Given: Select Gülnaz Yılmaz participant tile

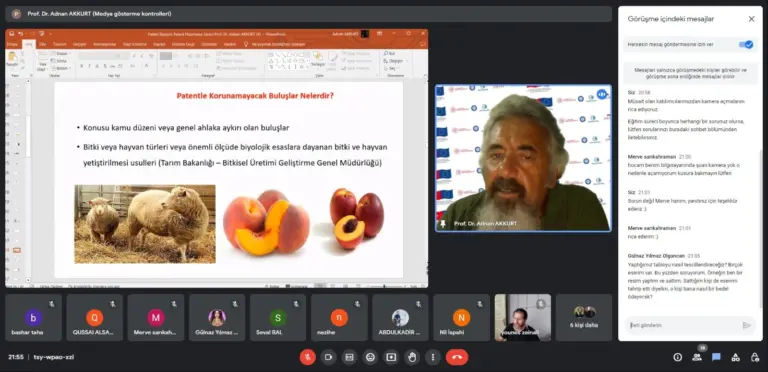Looking at the screenshot, I should click(x=217, y=317).
